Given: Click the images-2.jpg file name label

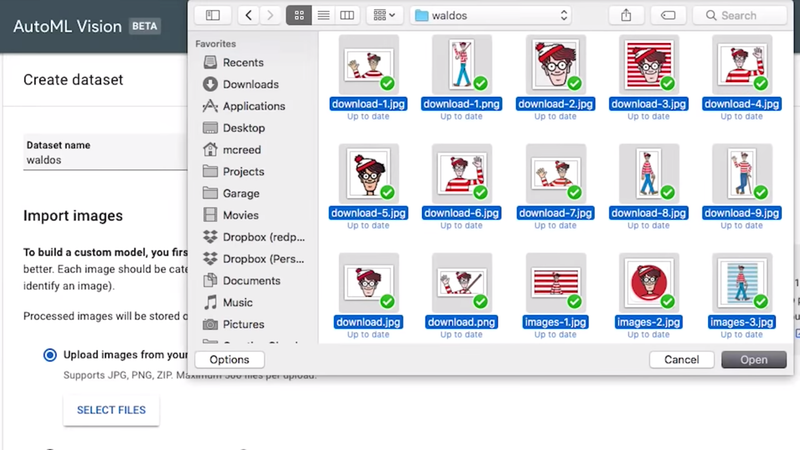Looking at the screenshot, I should pos(648,322).
